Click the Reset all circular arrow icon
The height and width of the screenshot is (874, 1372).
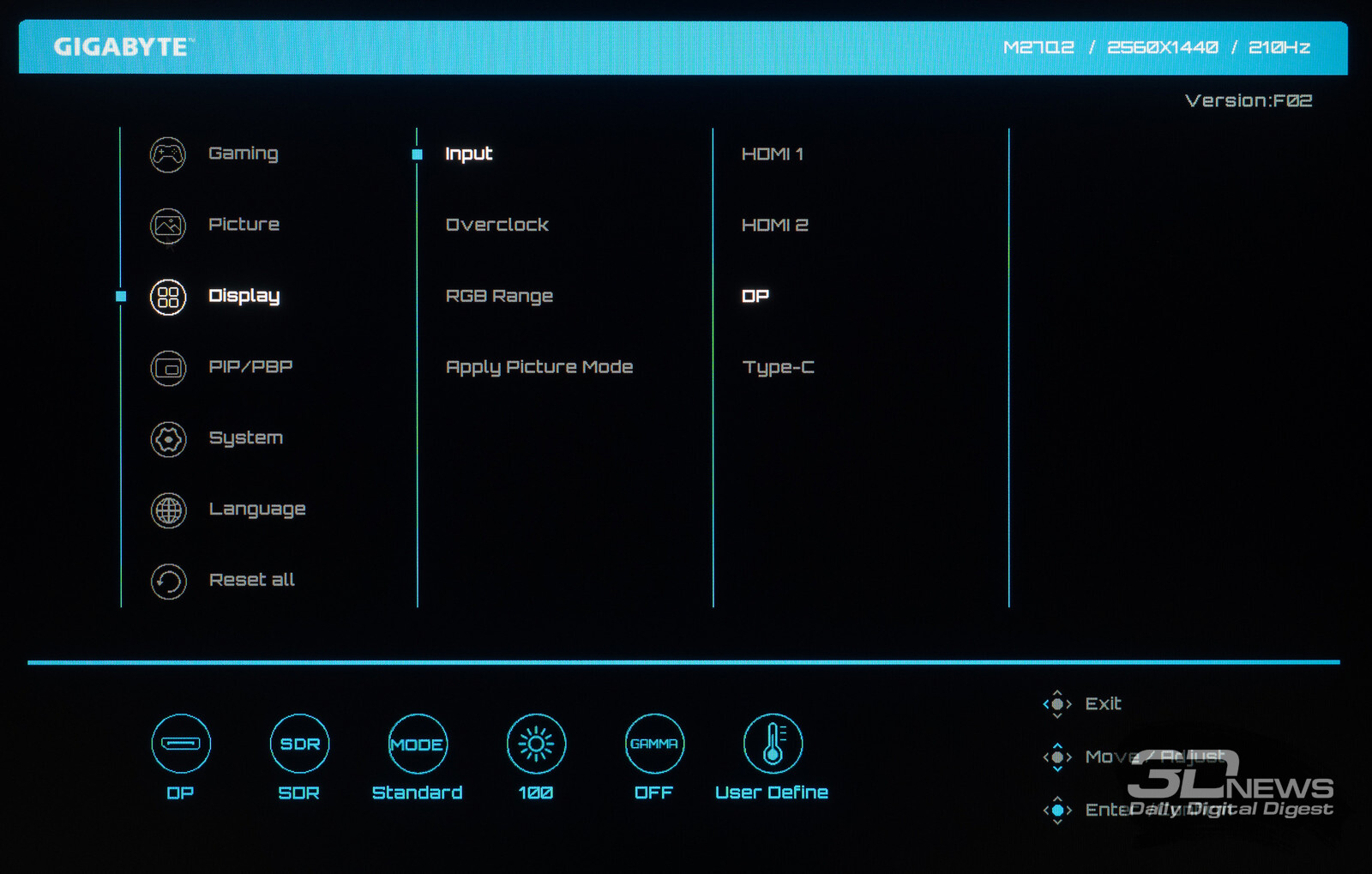click(168, 582)
